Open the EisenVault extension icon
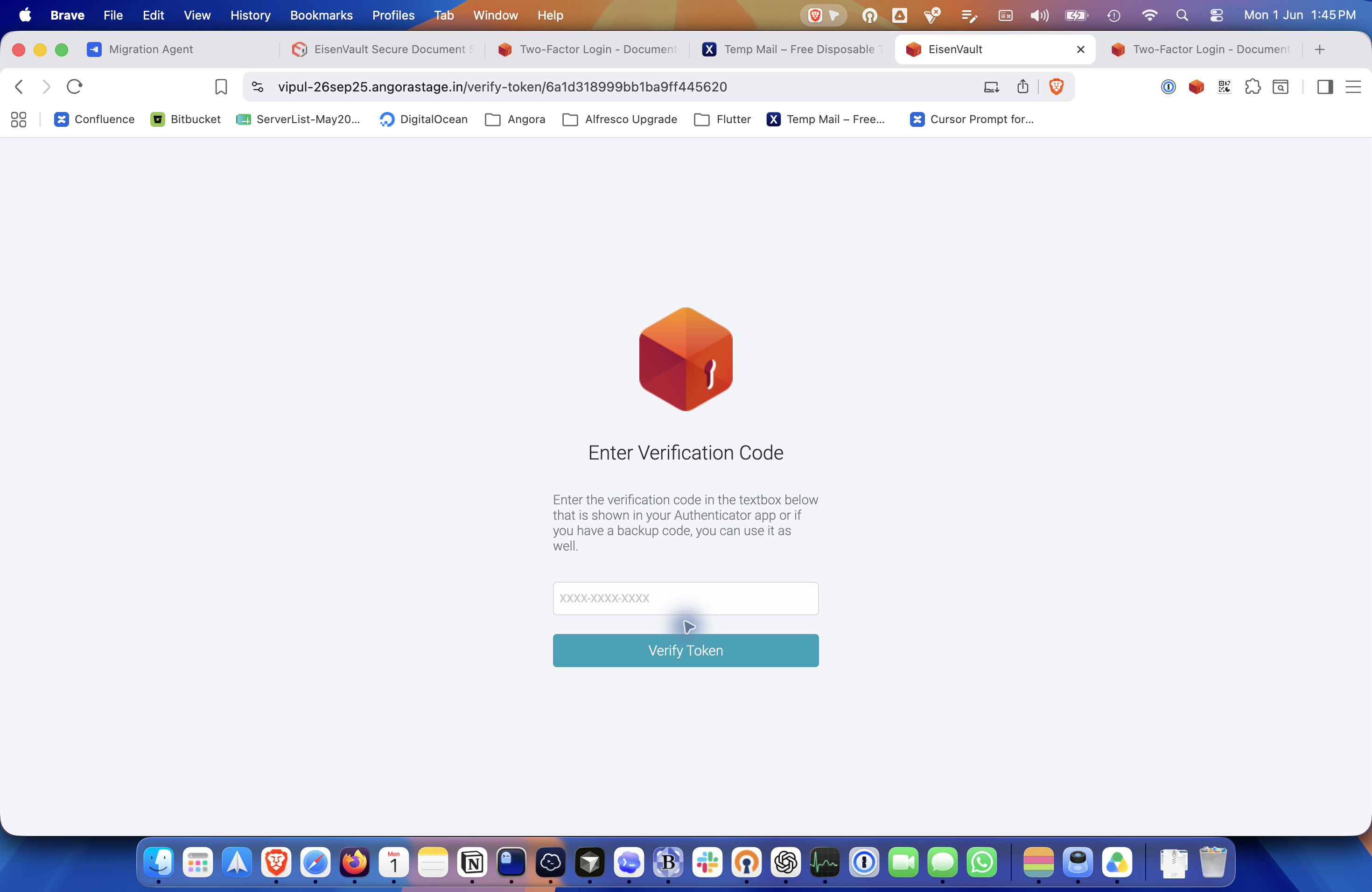 point(1196,87)
